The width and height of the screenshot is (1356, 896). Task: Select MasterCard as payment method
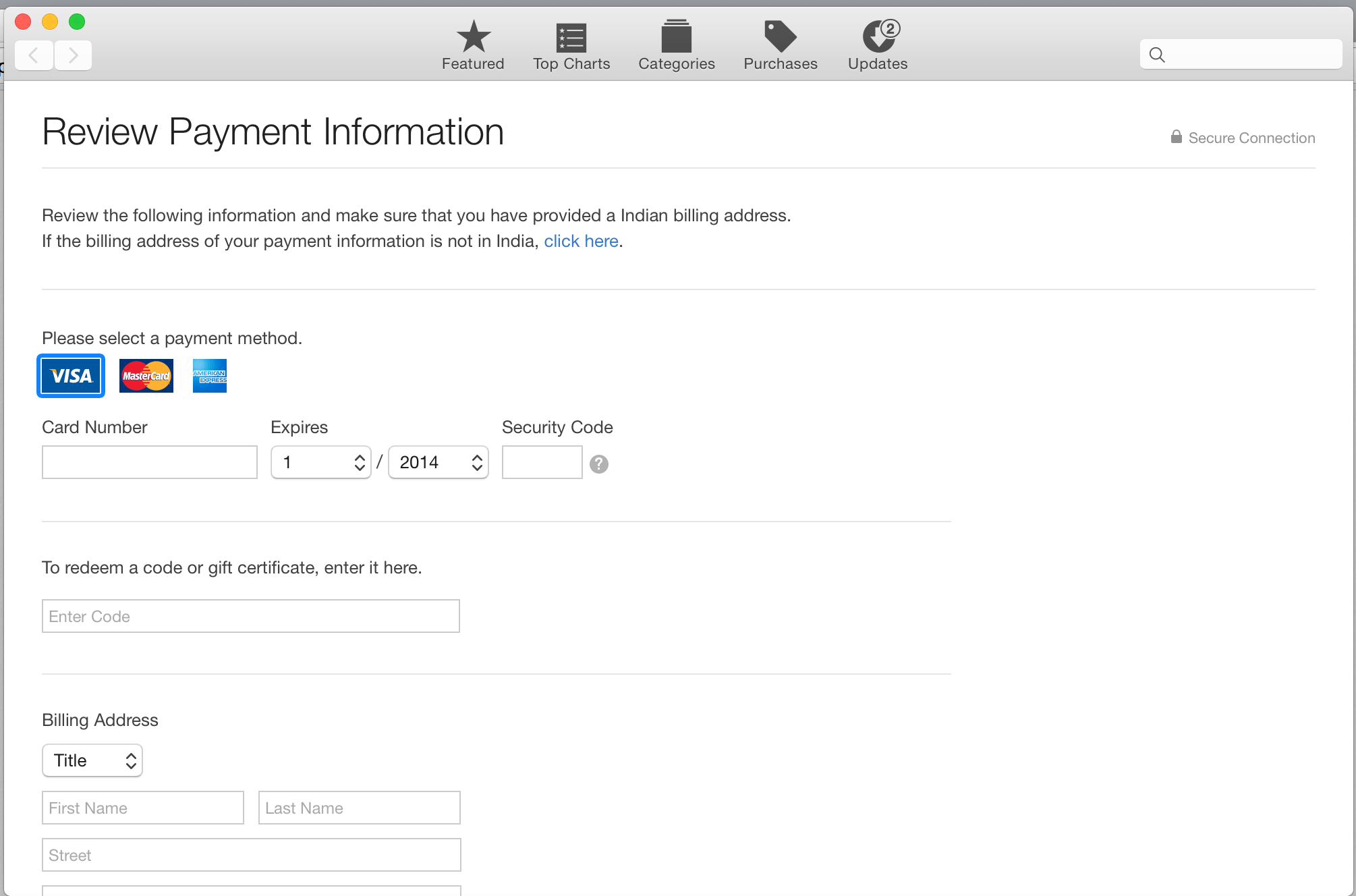pyautogui.click(x=146, y=376)
